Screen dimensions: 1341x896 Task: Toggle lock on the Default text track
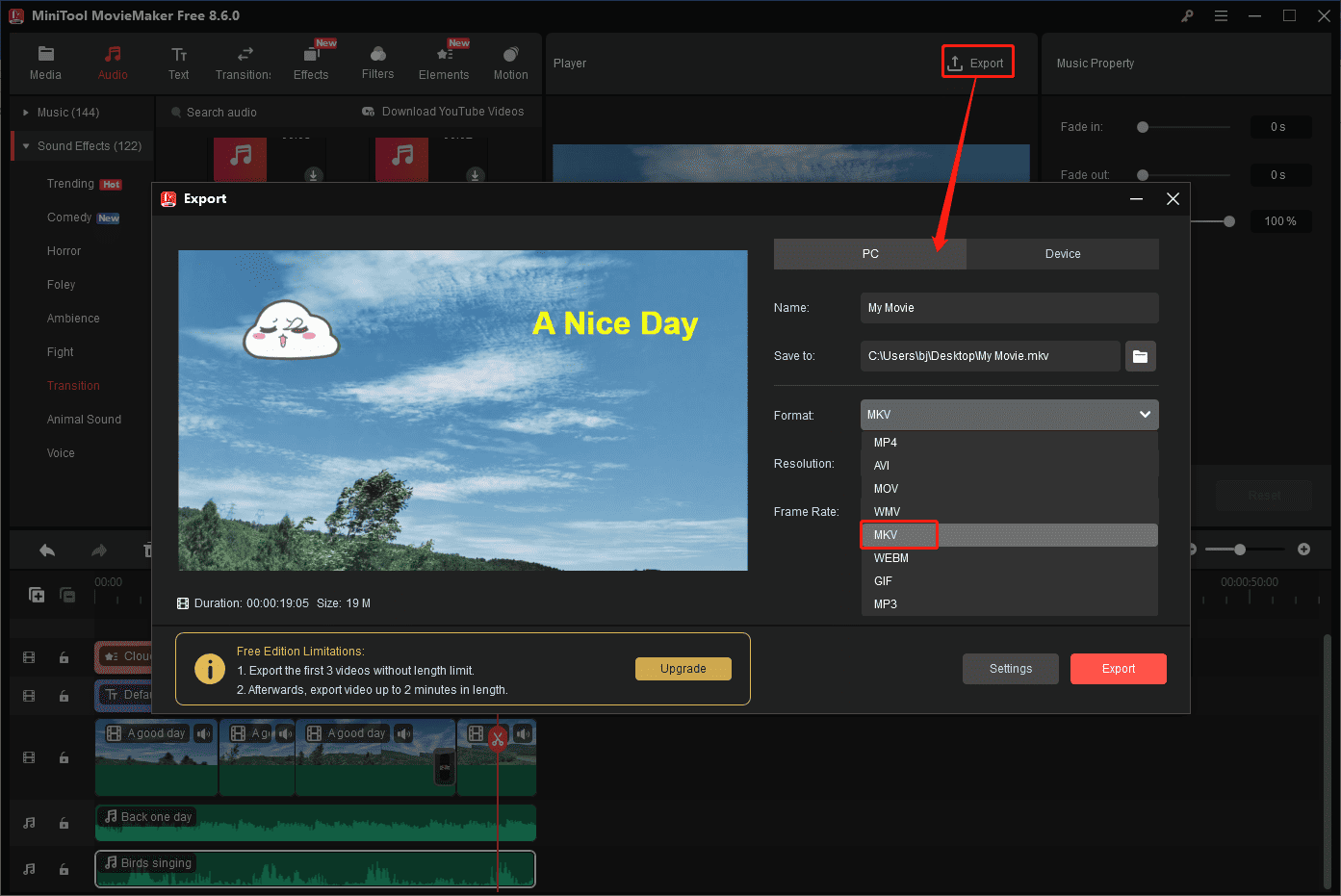(x=64, y=696)
